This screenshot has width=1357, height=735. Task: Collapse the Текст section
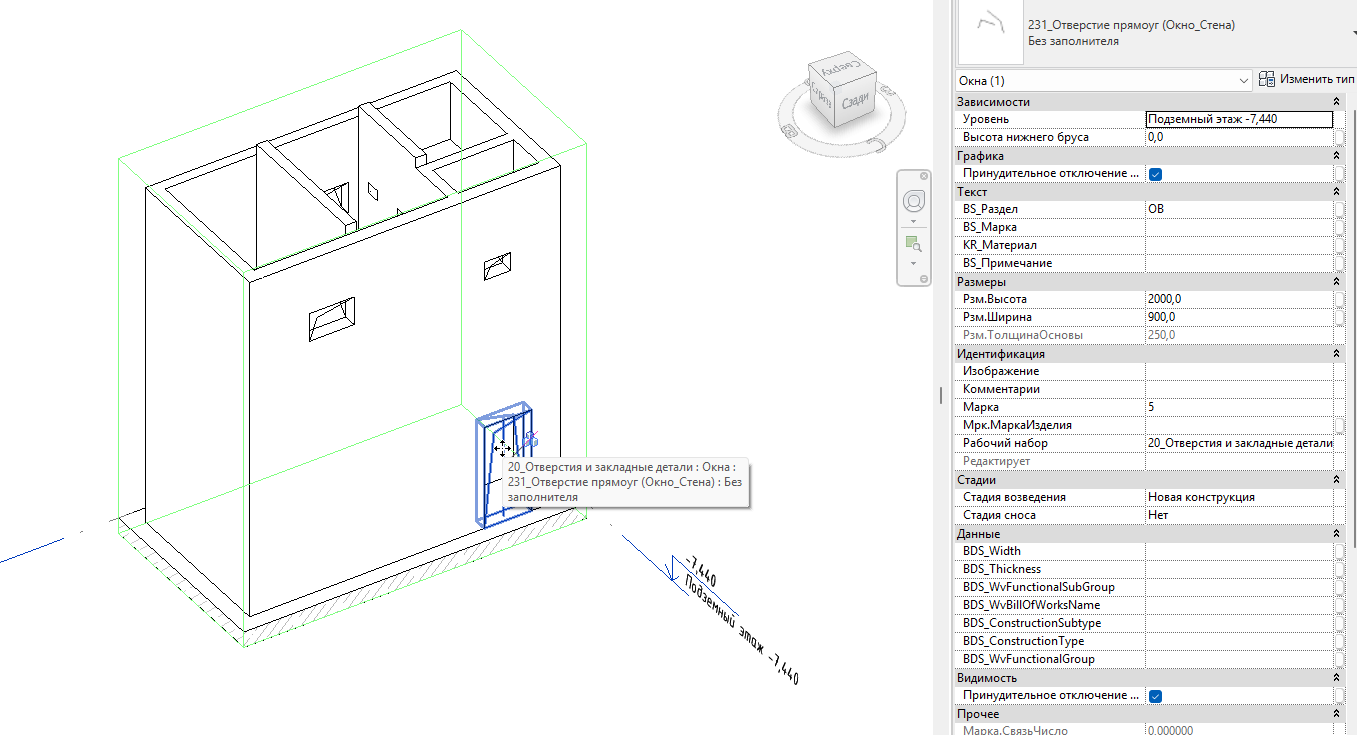pyautogui.click(x=1337, y=192)
